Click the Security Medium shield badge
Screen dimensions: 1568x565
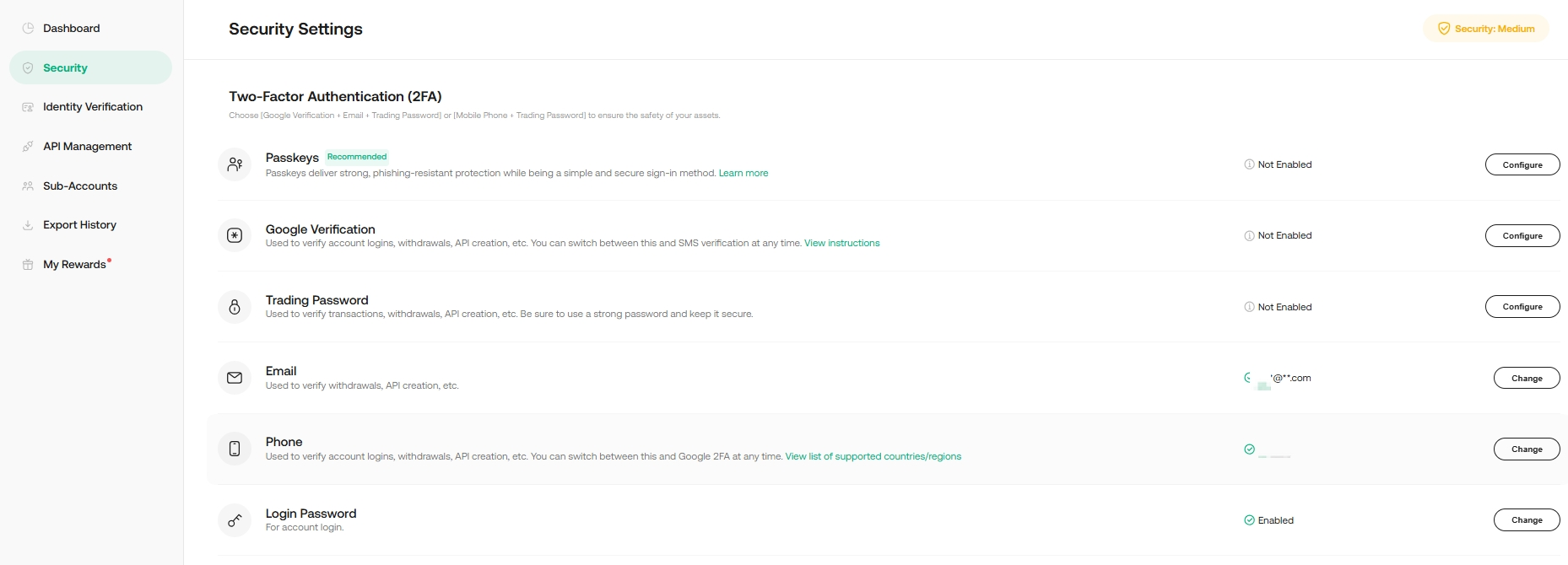[x=1485, y=29]
